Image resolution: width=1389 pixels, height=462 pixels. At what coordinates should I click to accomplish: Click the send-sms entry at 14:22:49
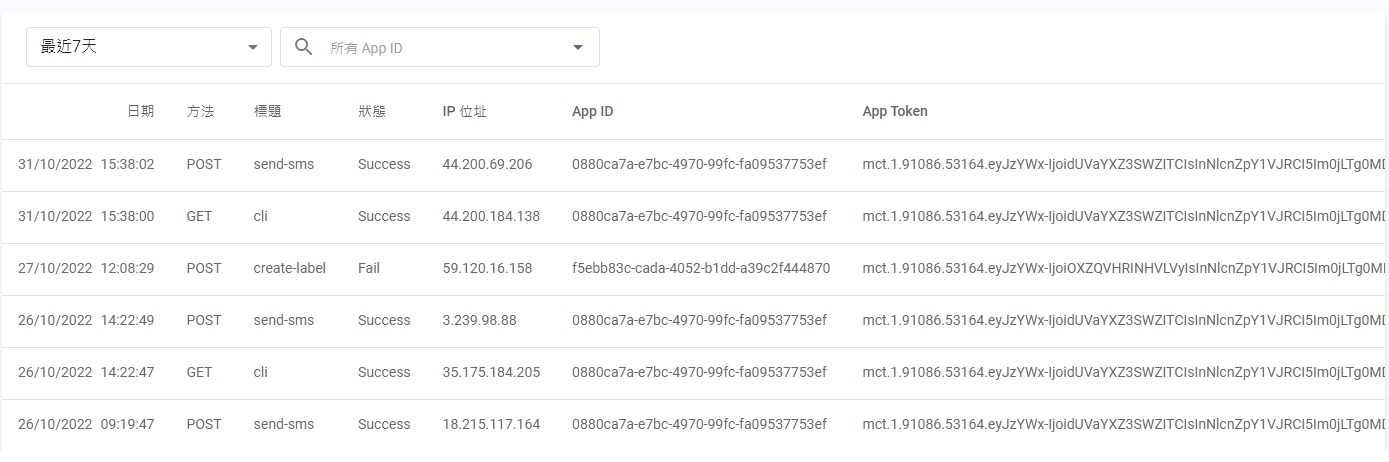pyautogui.click(x=283, y=320)
